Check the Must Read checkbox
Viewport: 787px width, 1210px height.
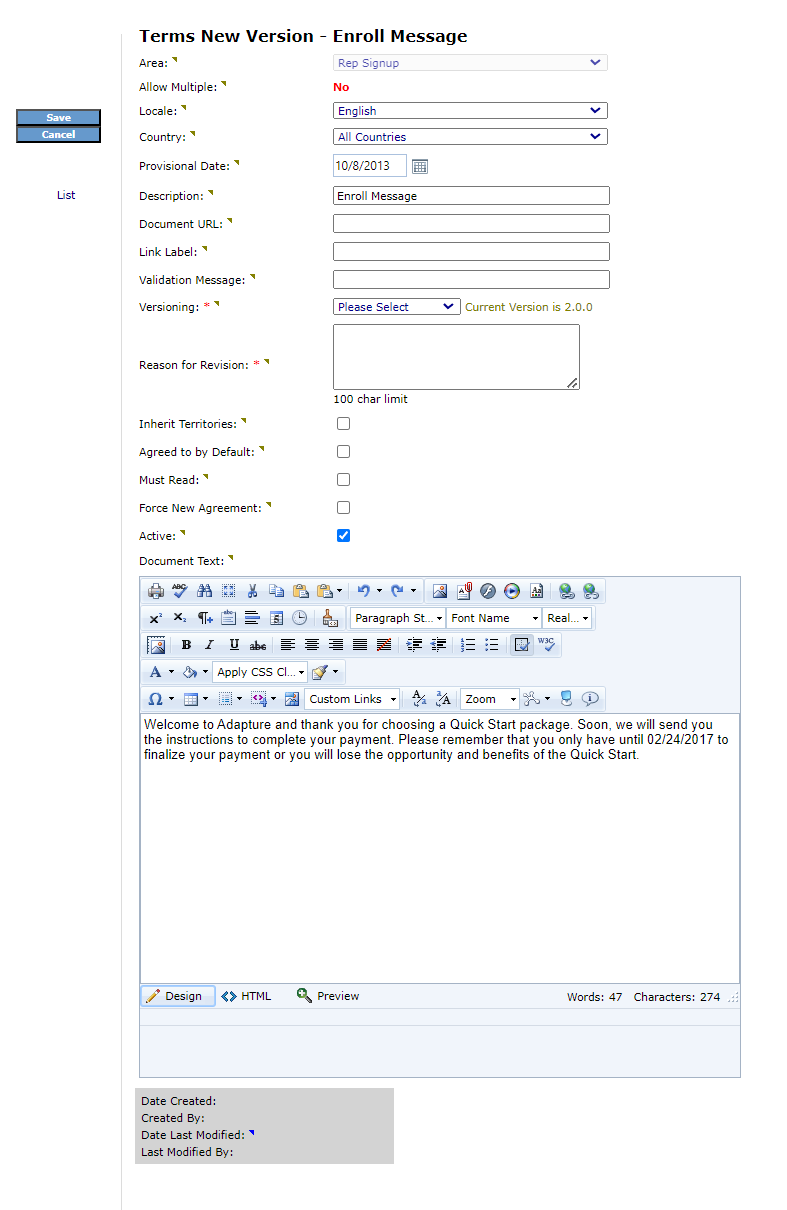point(343,480)
